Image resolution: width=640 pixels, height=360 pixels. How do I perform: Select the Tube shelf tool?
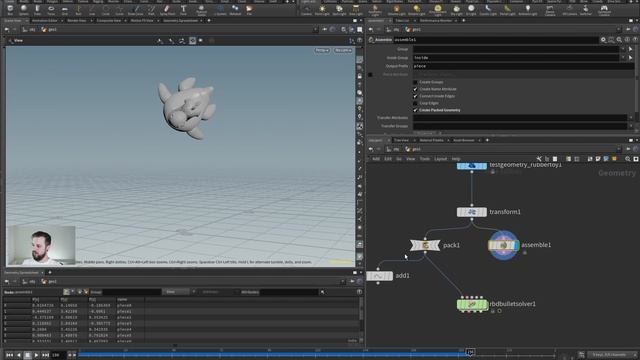click(x=38, y=9)
